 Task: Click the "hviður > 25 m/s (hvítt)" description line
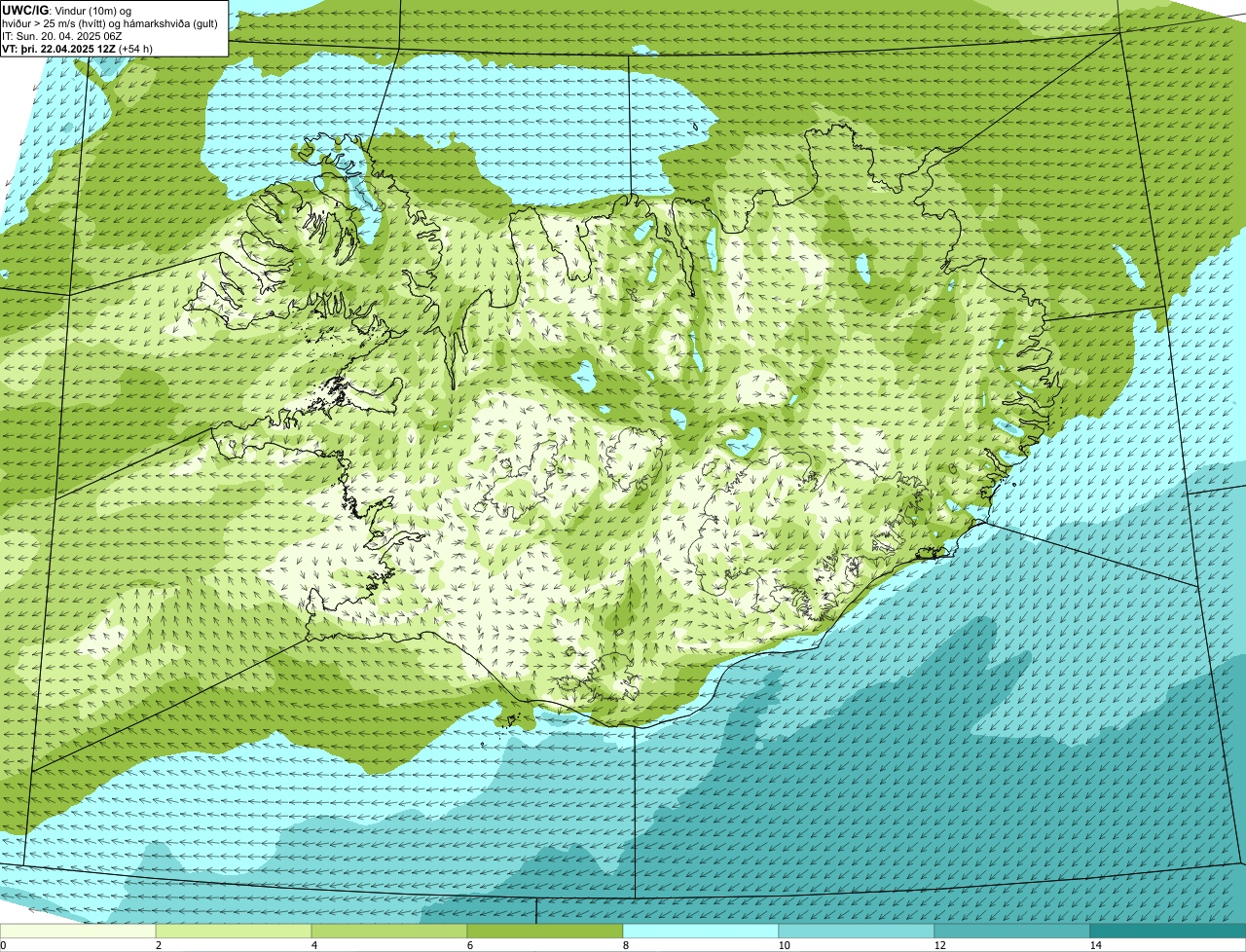point(110,22)
